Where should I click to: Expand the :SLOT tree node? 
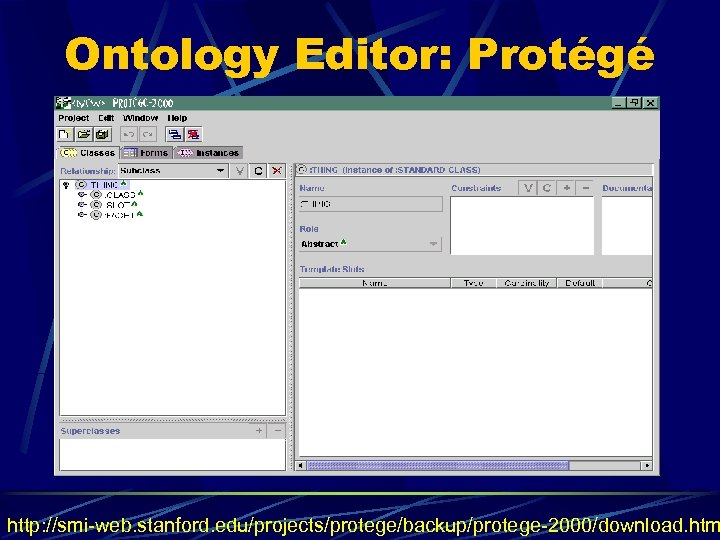[82, 205]
